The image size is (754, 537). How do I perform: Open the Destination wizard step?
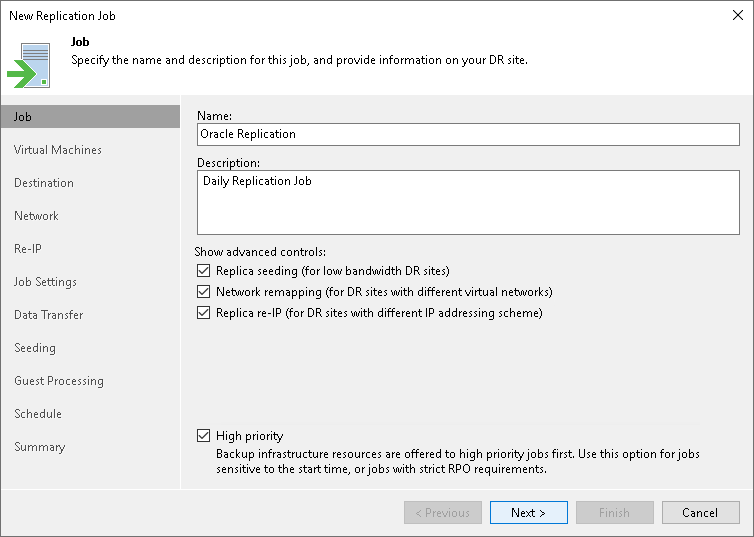[44, 183]
